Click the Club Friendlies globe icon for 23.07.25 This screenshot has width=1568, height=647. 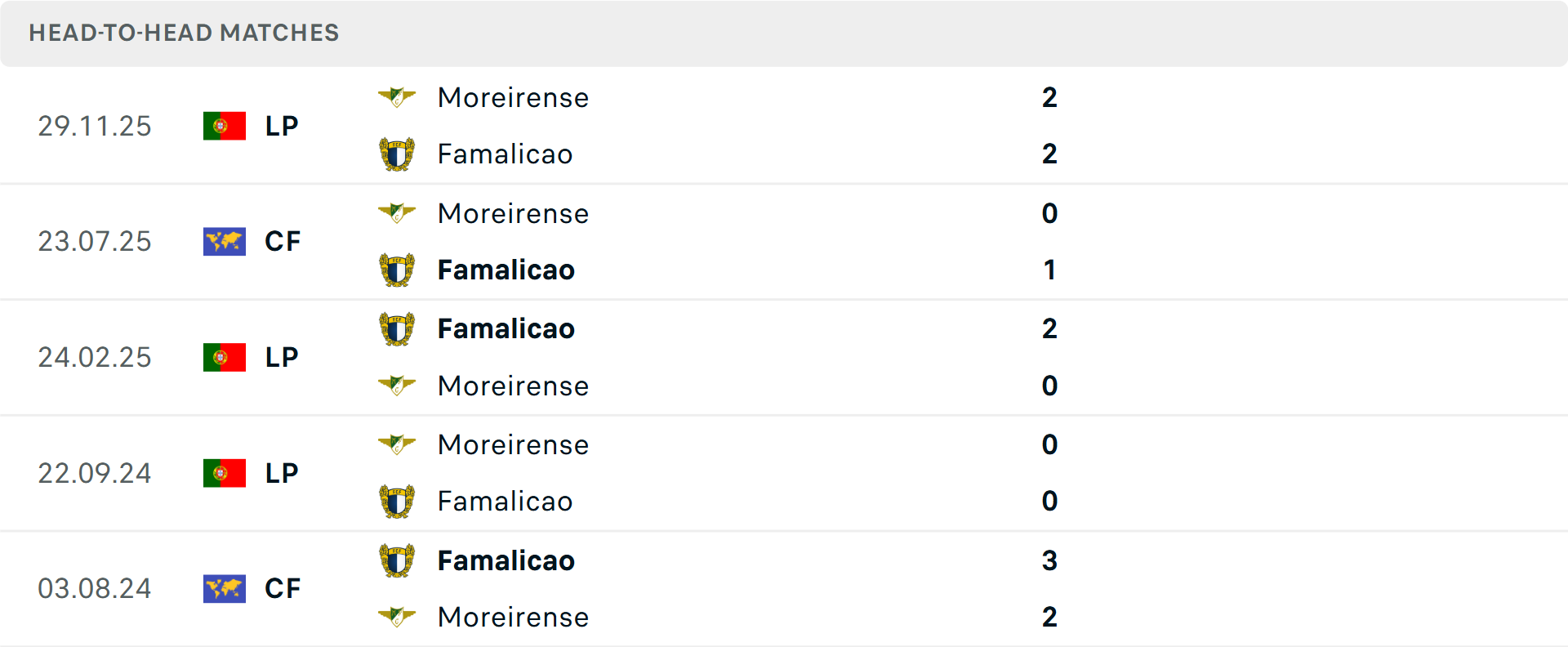pyautogui.click(x=224, y=241)
